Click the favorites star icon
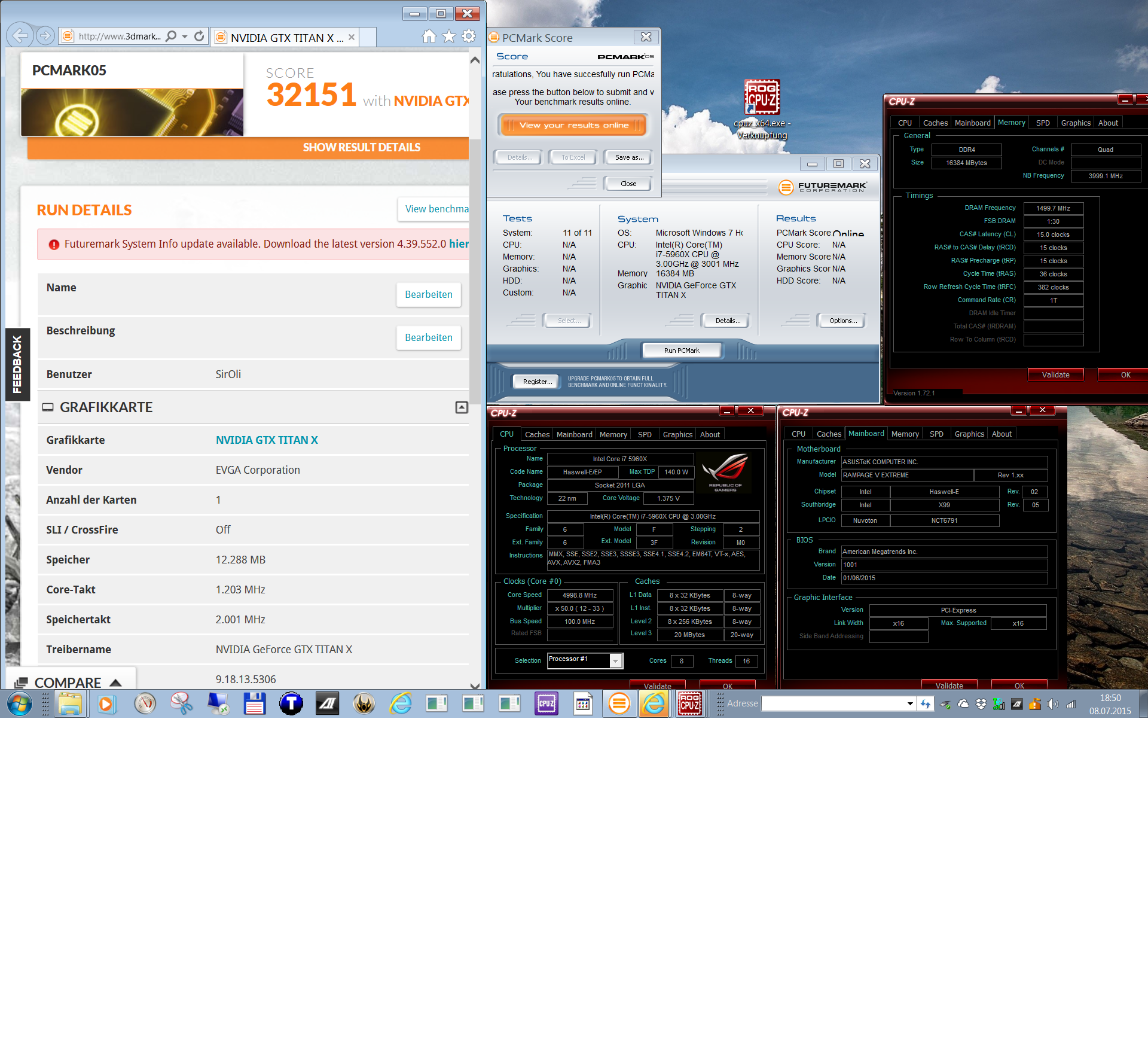 click(x=449, y=36)
